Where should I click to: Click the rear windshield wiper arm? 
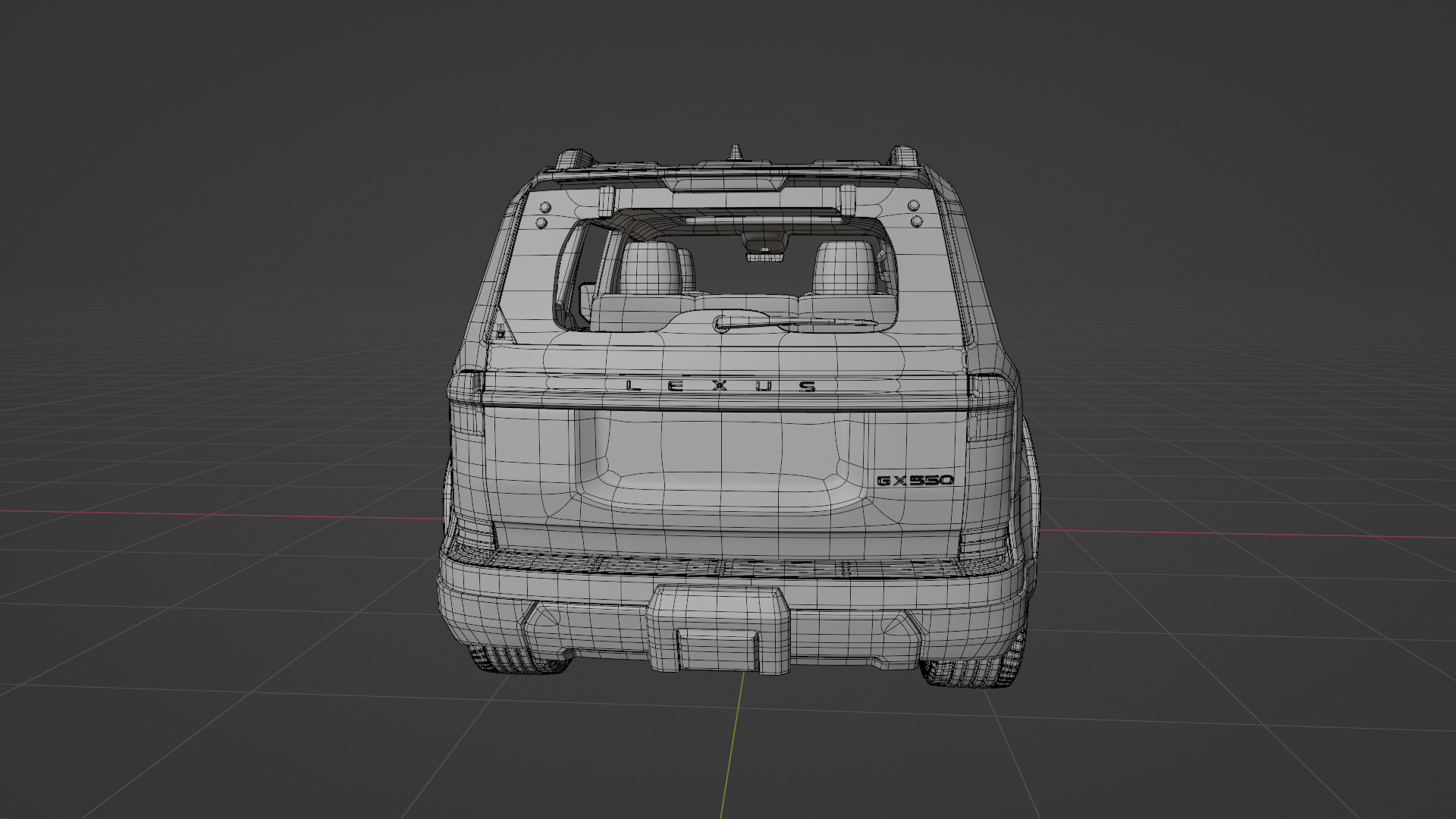tap(795, 324)
